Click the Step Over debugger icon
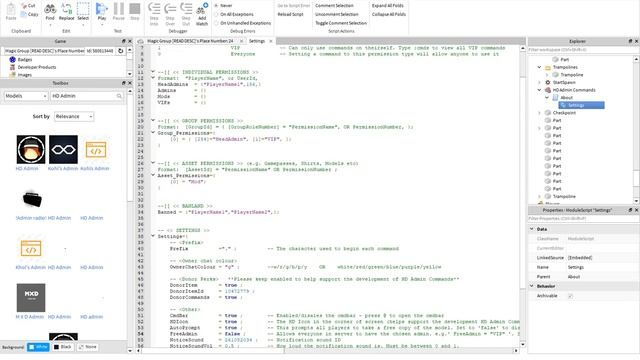This screenshot has width=640, height=360. 170,13
